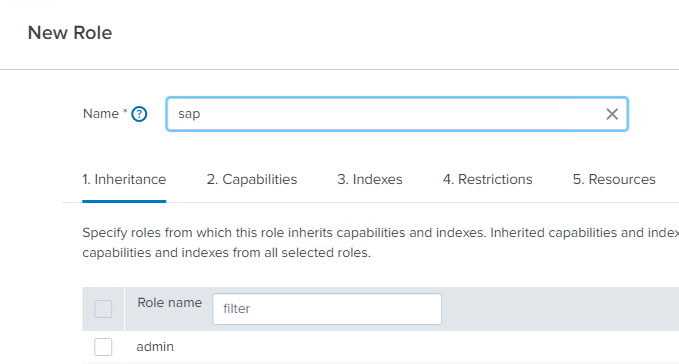Click the required asterisk next to Name
Viewport: 679px width, 364px height.
(125, 111)
